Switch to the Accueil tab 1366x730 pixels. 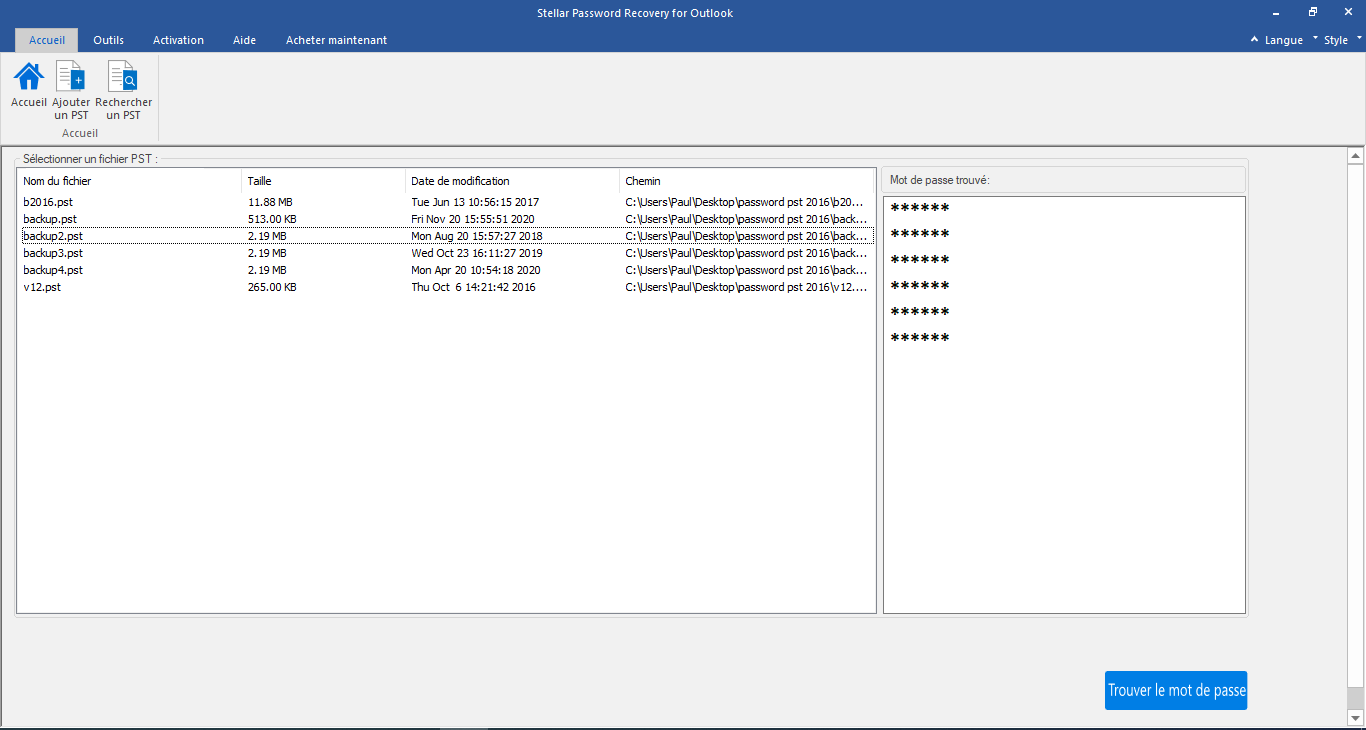pos(47,40)
